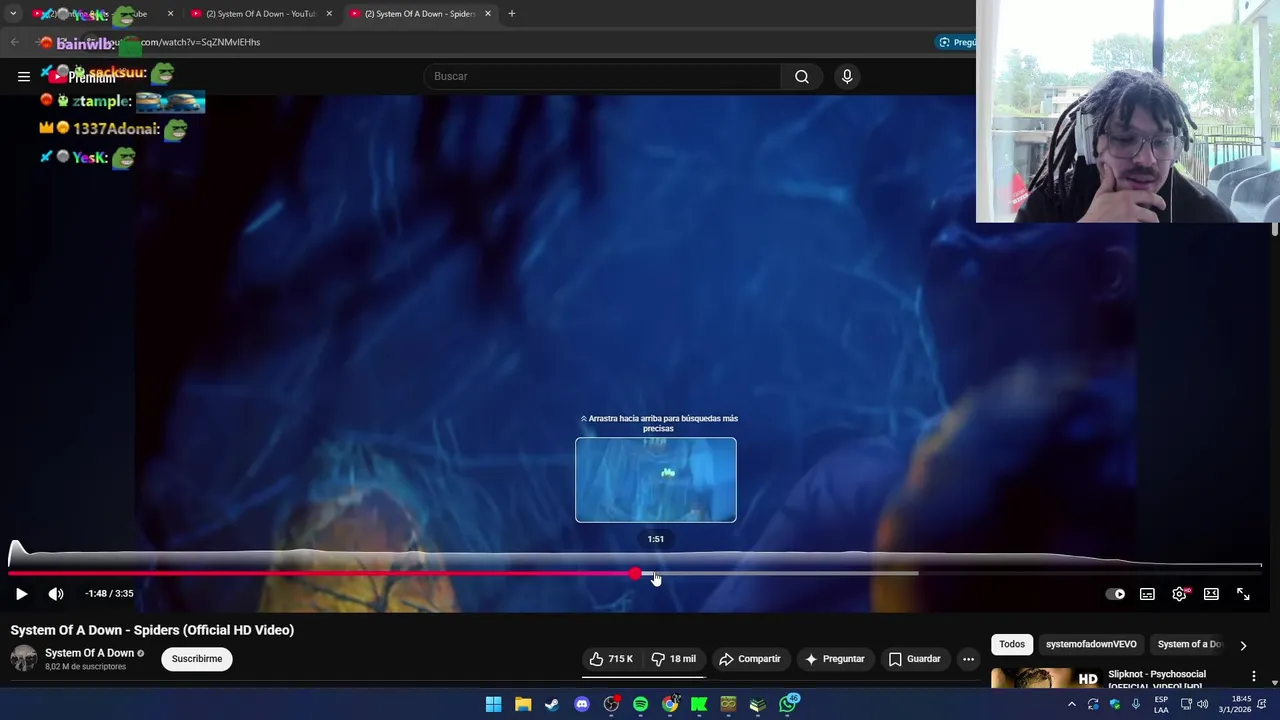Click the Preguntar button
Image resolution: width=1280 pixels, height=720 pixels.
(835, 659)
